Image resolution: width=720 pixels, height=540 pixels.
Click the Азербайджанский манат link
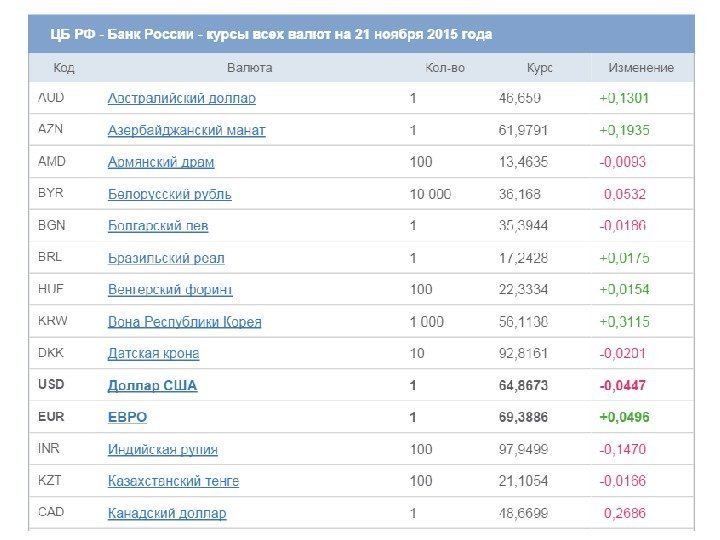pyautogui.click(x=186, y=131)
